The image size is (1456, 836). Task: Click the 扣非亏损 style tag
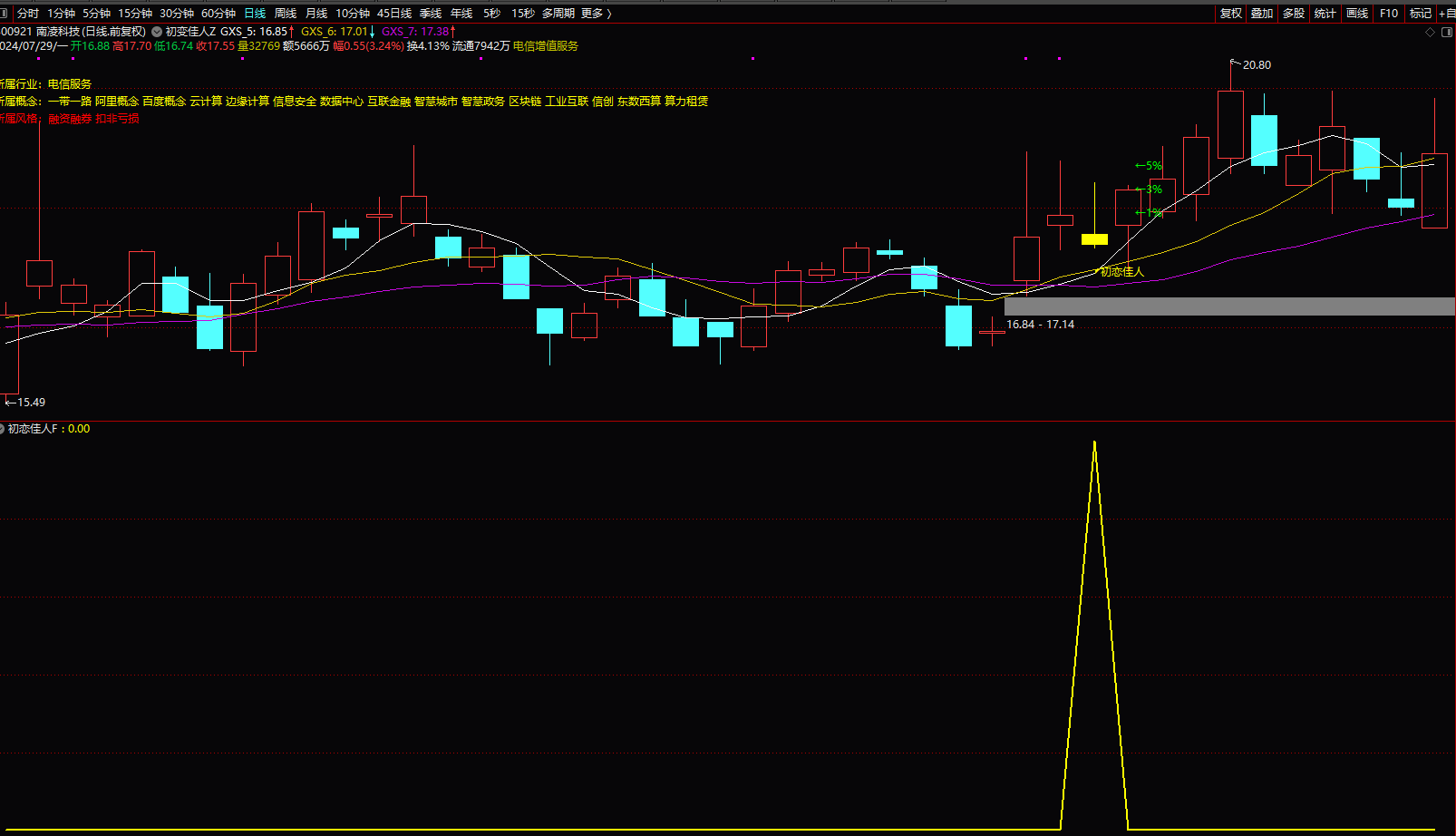tap(117, 119)
